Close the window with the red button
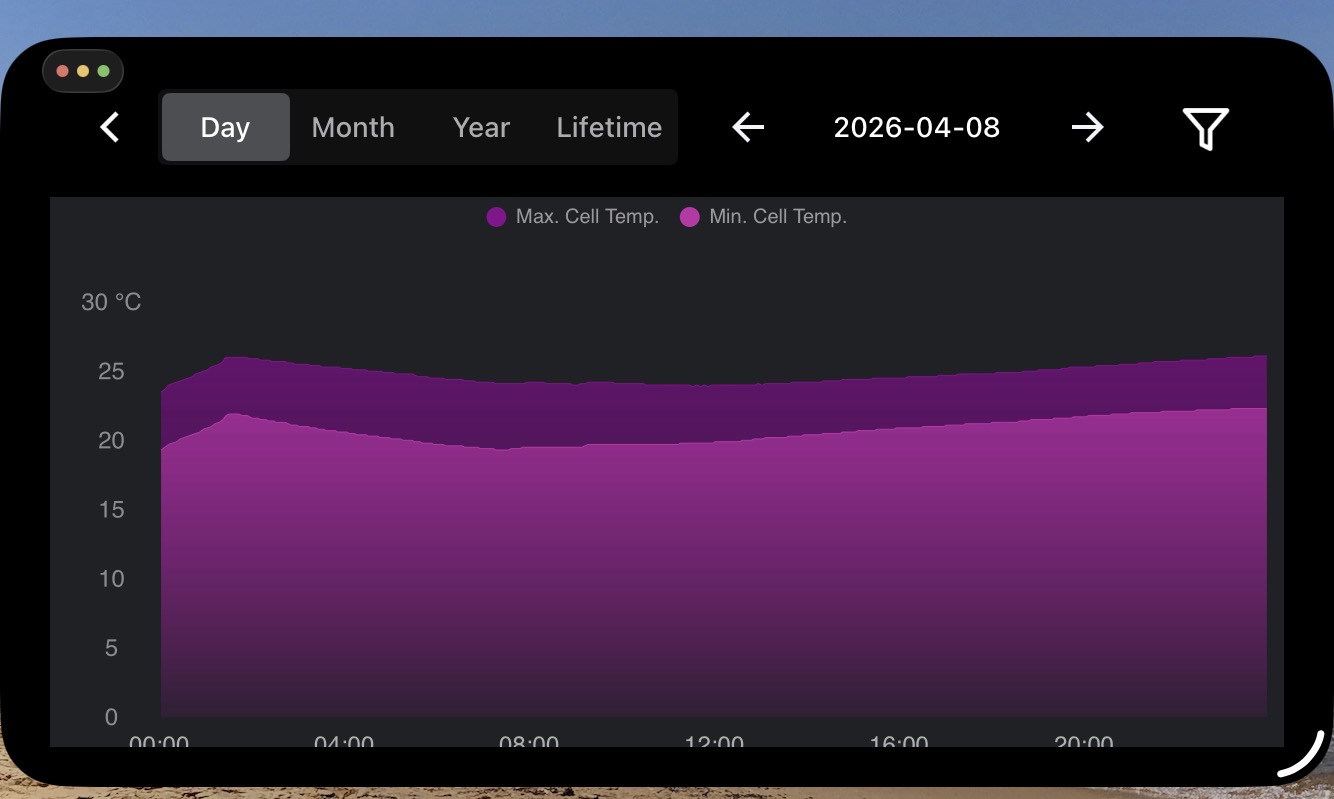Image resolution: width=1334 pixels, height=799 pixels. point(62,71)
